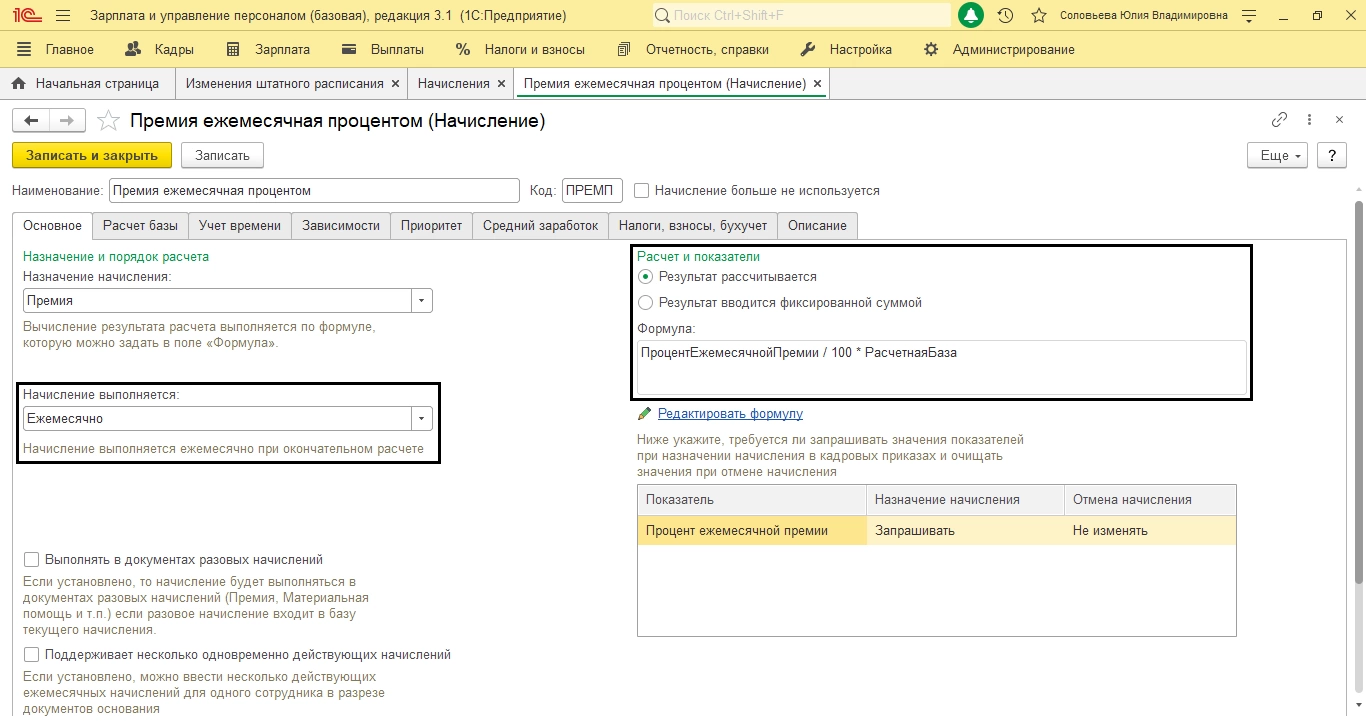Open history clock icon
This screenshot has width=1366, height=728.
click(x=1006, y=16)
